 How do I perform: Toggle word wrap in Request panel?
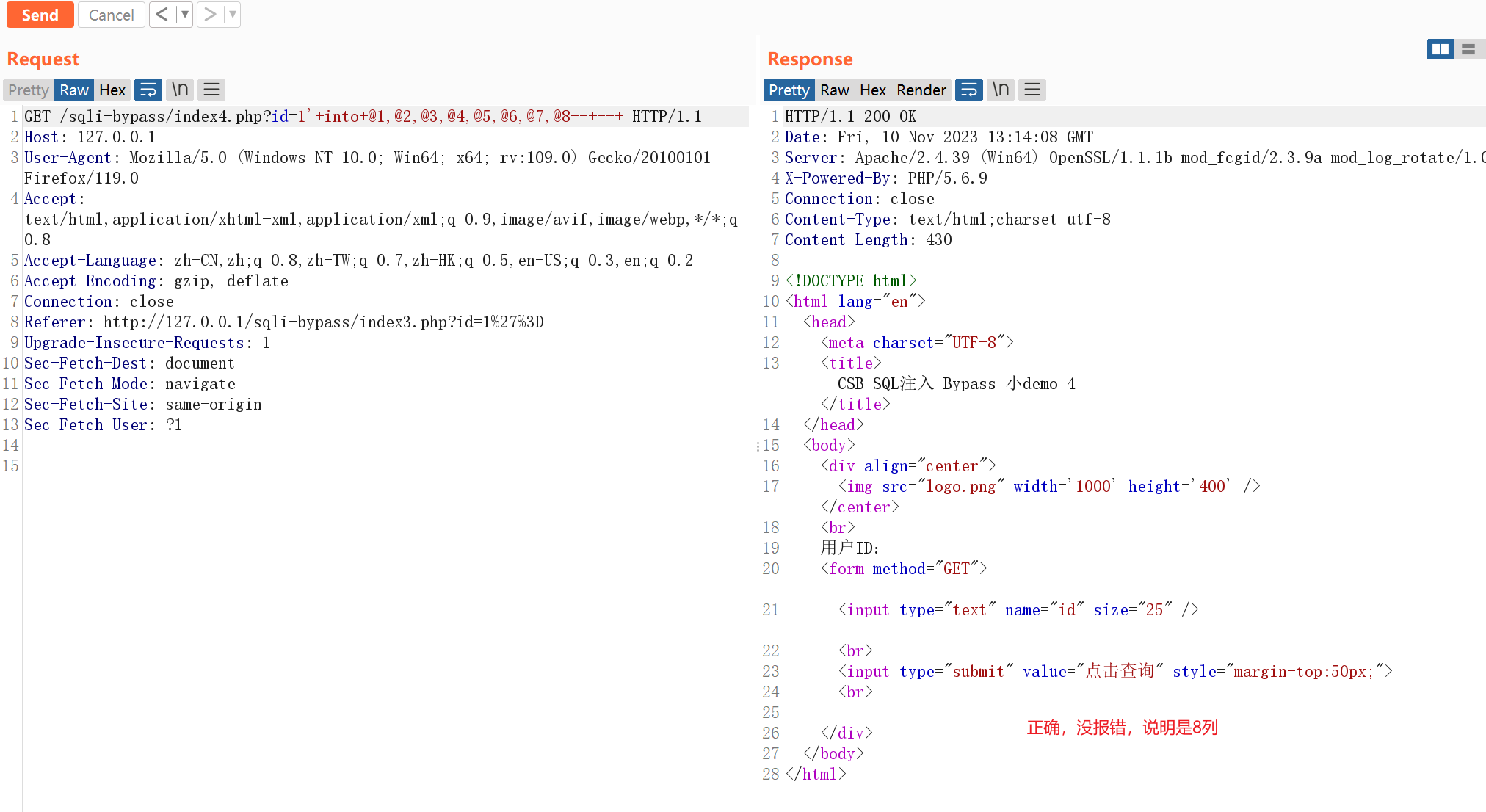148,90
